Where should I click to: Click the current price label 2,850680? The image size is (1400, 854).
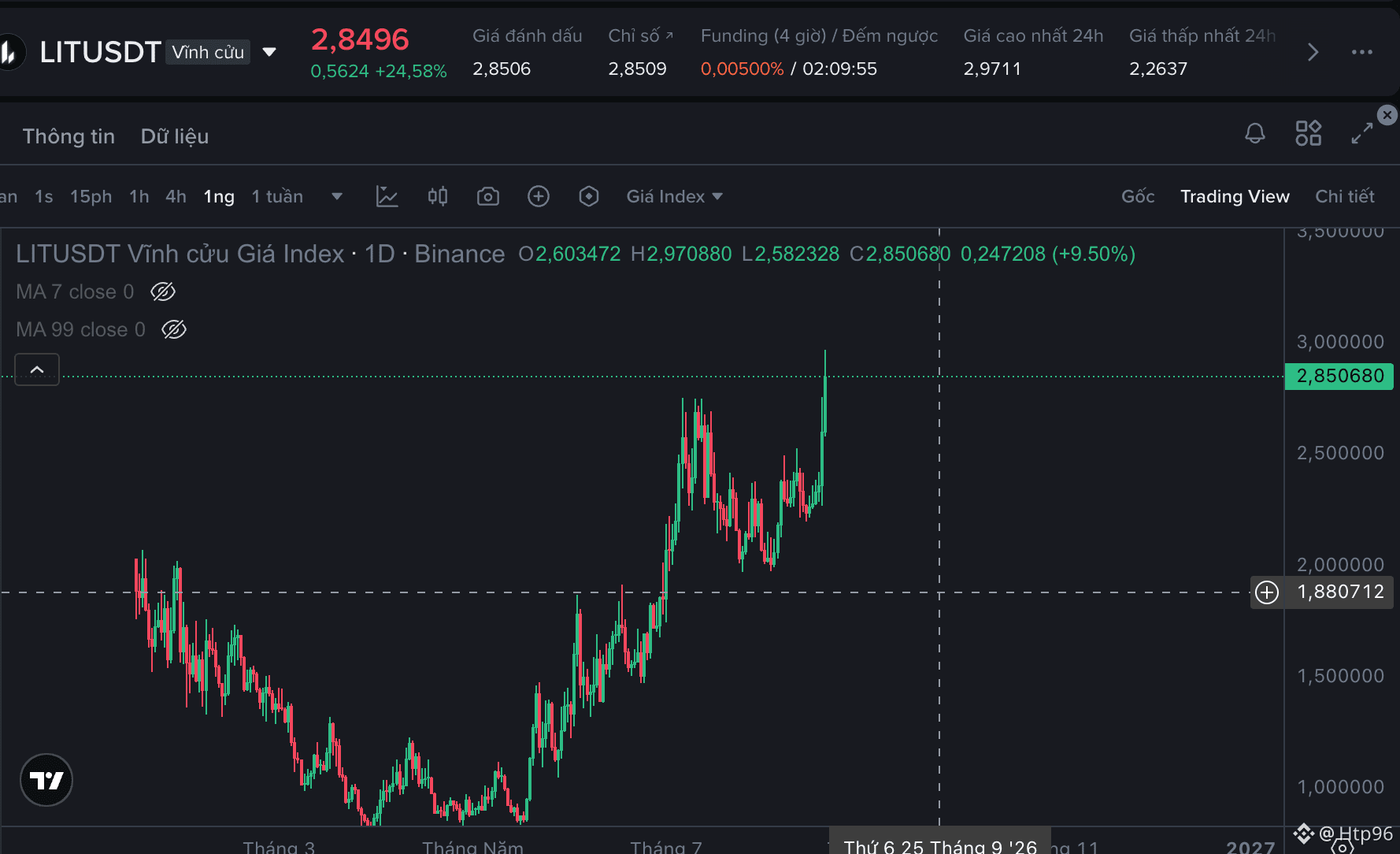coord(1339,376)
